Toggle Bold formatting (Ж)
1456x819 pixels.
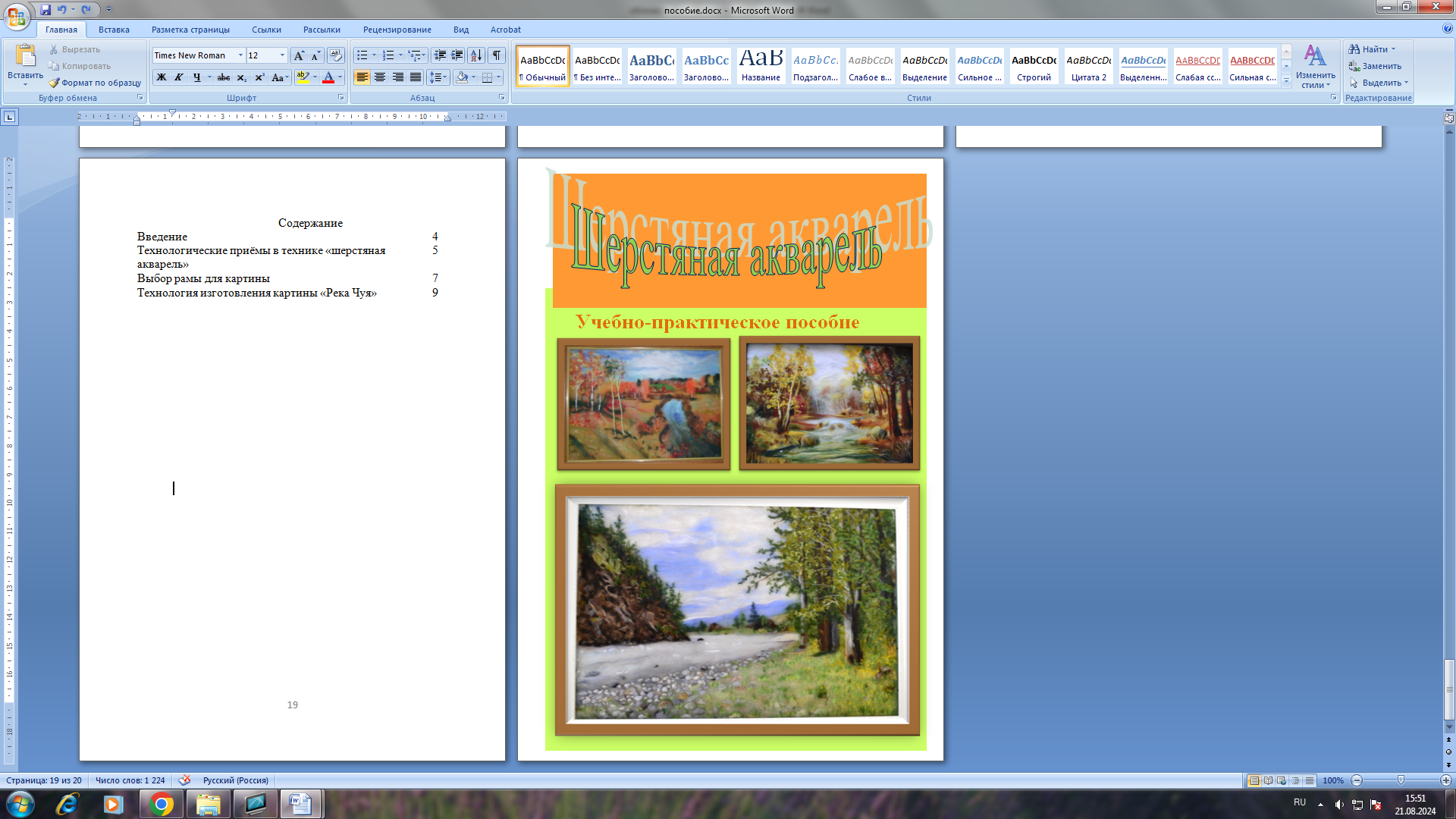162,77
